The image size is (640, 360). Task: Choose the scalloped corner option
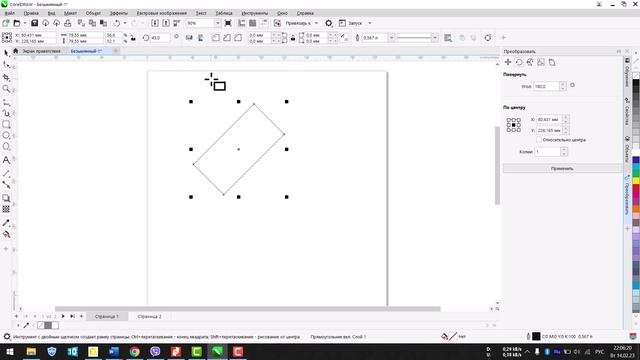tap(227, 38)
